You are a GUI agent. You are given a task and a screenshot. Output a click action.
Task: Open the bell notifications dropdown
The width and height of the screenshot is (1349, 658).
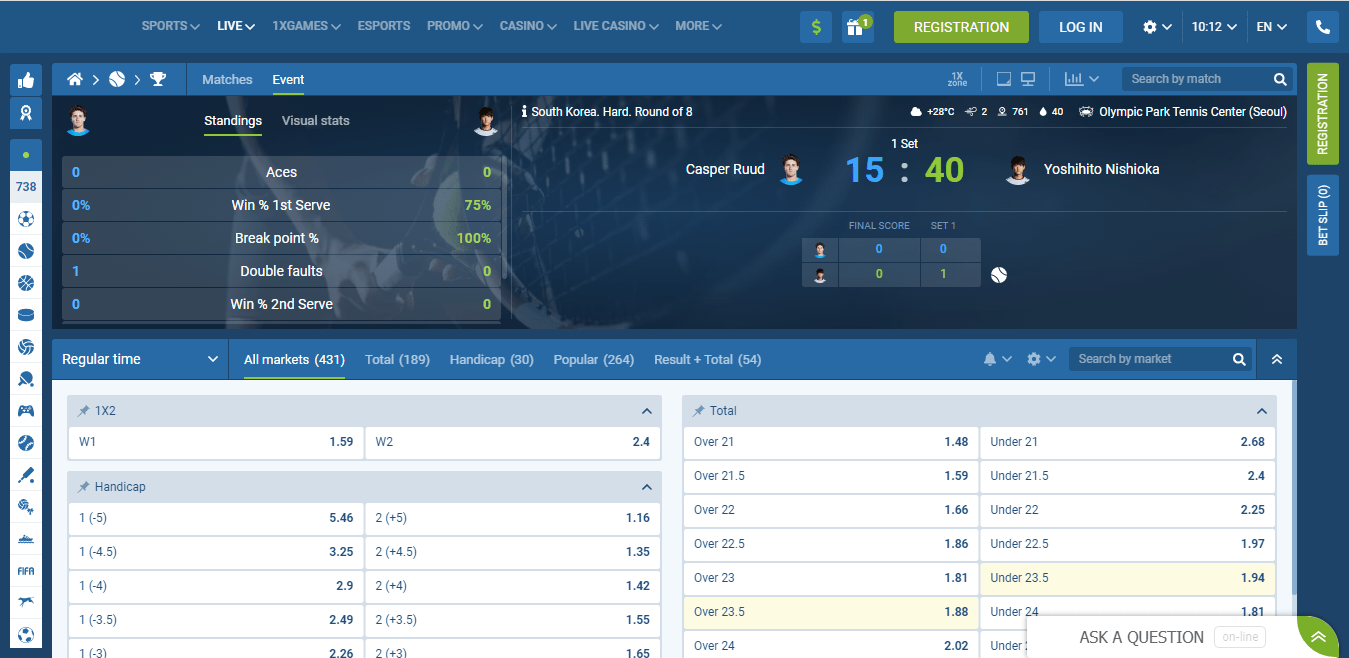(x=998, y=359)
